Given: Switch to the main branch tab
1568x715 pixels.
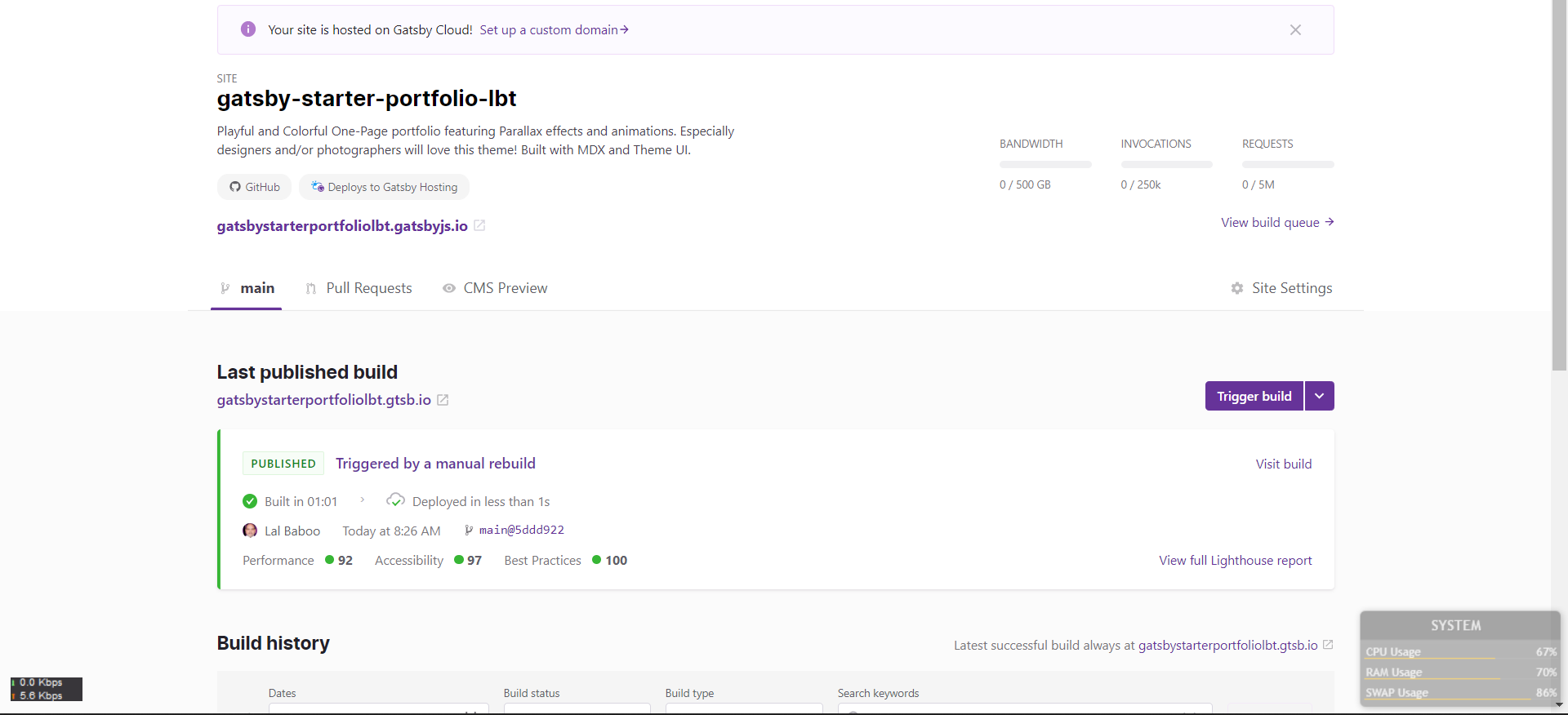Looking at the screenshot, I should pyautogui.click(x=247, y=288).
